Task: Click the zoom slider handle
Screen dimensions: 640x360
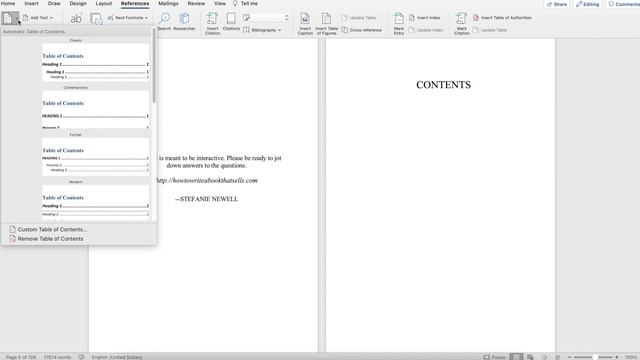Action: click(595, 357)
